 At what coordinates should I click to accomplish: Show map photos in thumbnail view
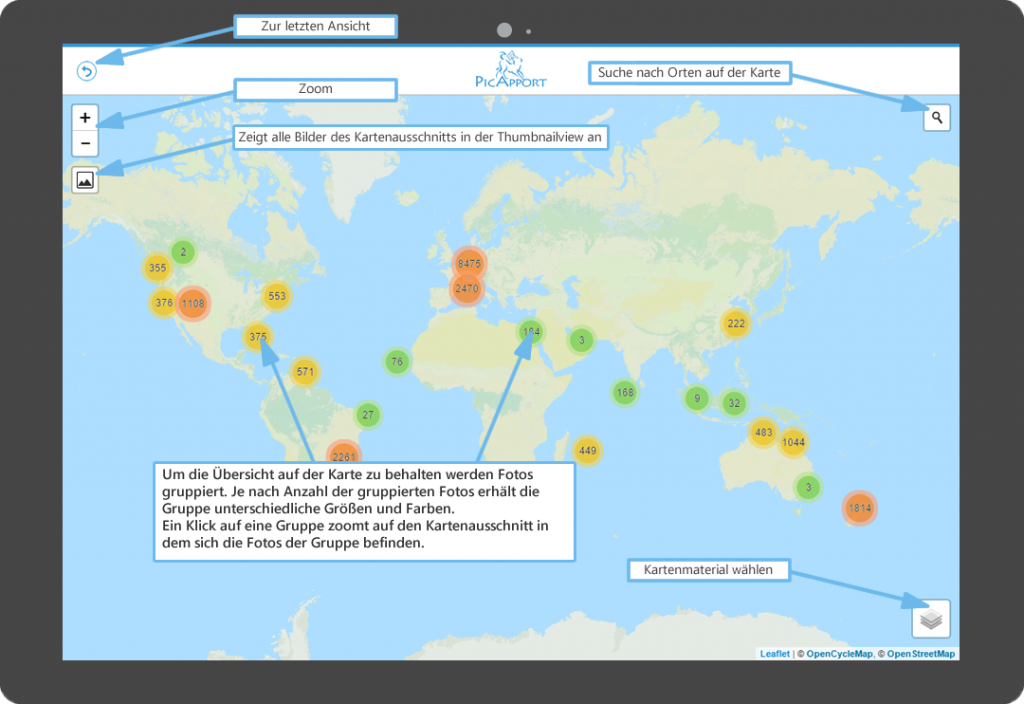point(85,180)
